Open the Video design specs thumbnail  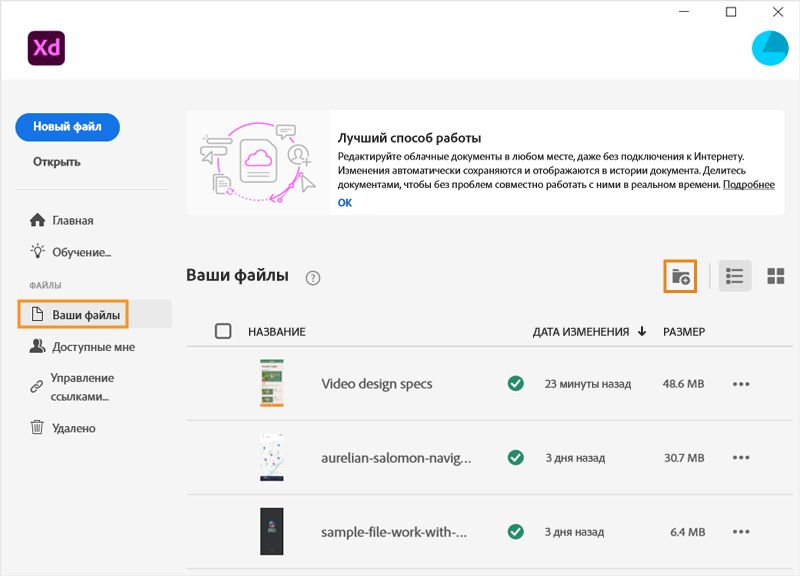click(272, 383)
